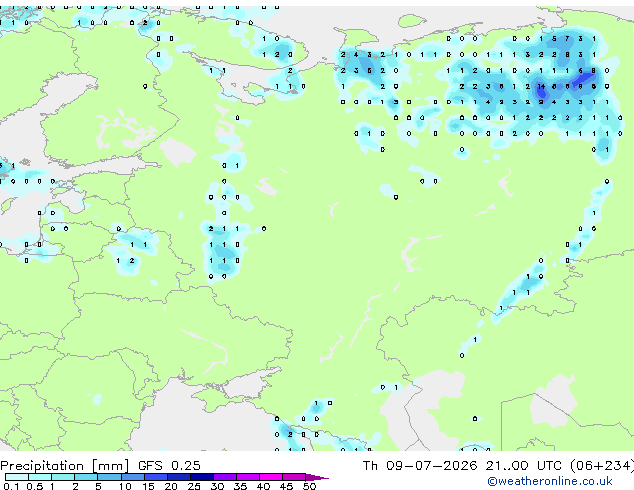Select the 30–35 mm purple swatch
Image resolution: width=634 pixels, height=490 pixels.
225,477
